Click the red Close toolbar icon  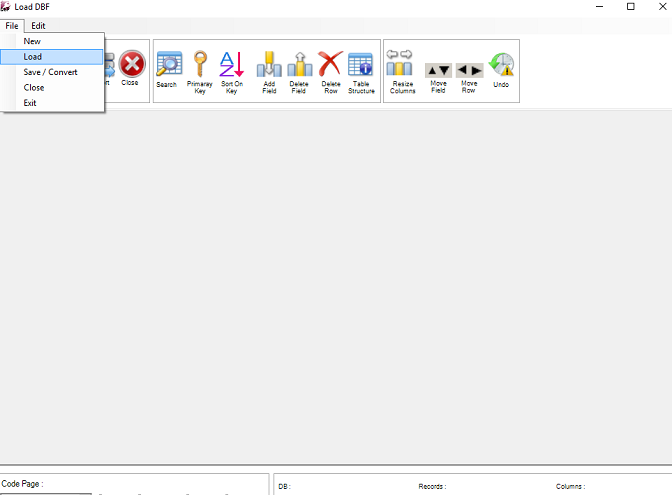(x=131, y=66)
